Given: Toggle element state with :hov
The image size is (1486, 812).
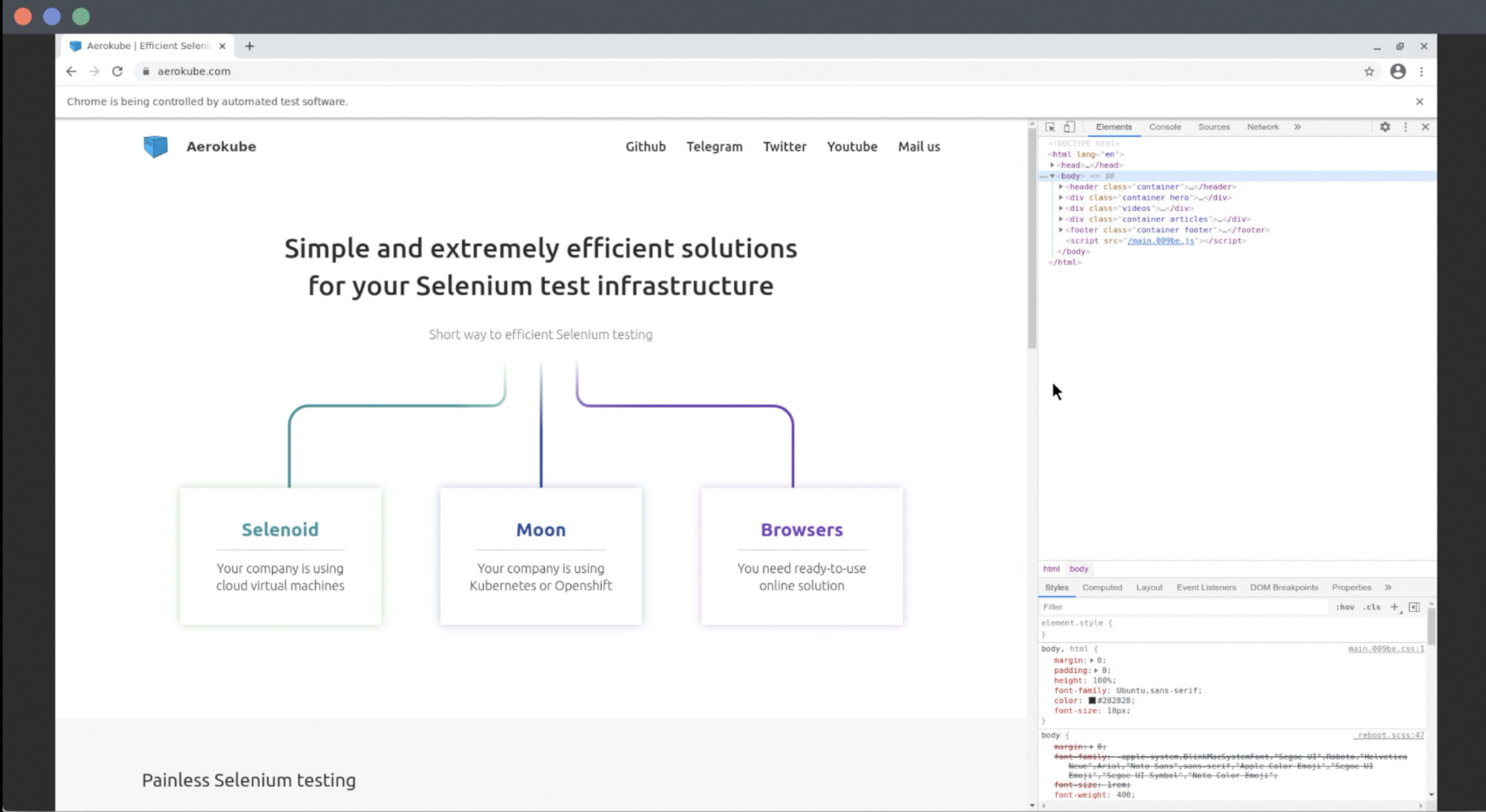Looking at the screenshot, I should pyautogui.click(x=1345, y=607).
